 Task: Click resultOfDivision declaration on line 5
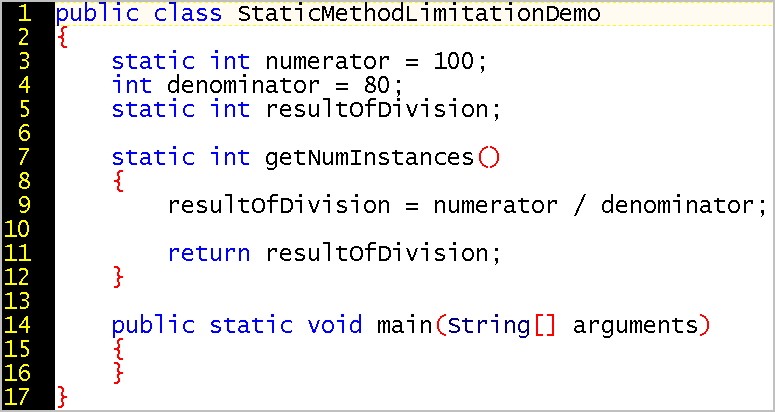378,109
